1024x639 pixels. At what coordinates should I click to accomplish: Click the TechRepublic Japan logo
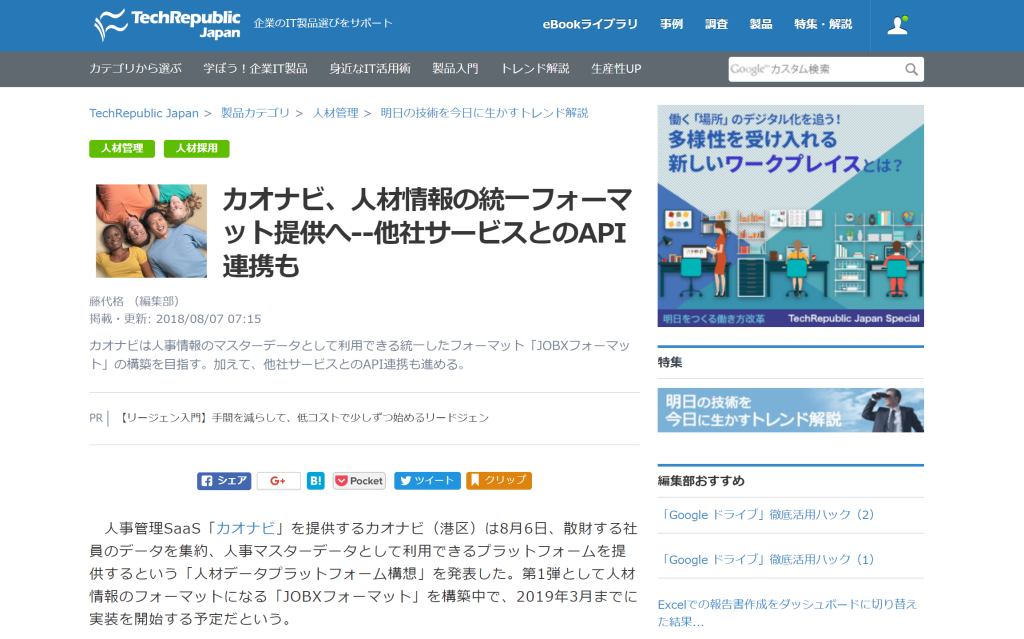coord(167,24)
